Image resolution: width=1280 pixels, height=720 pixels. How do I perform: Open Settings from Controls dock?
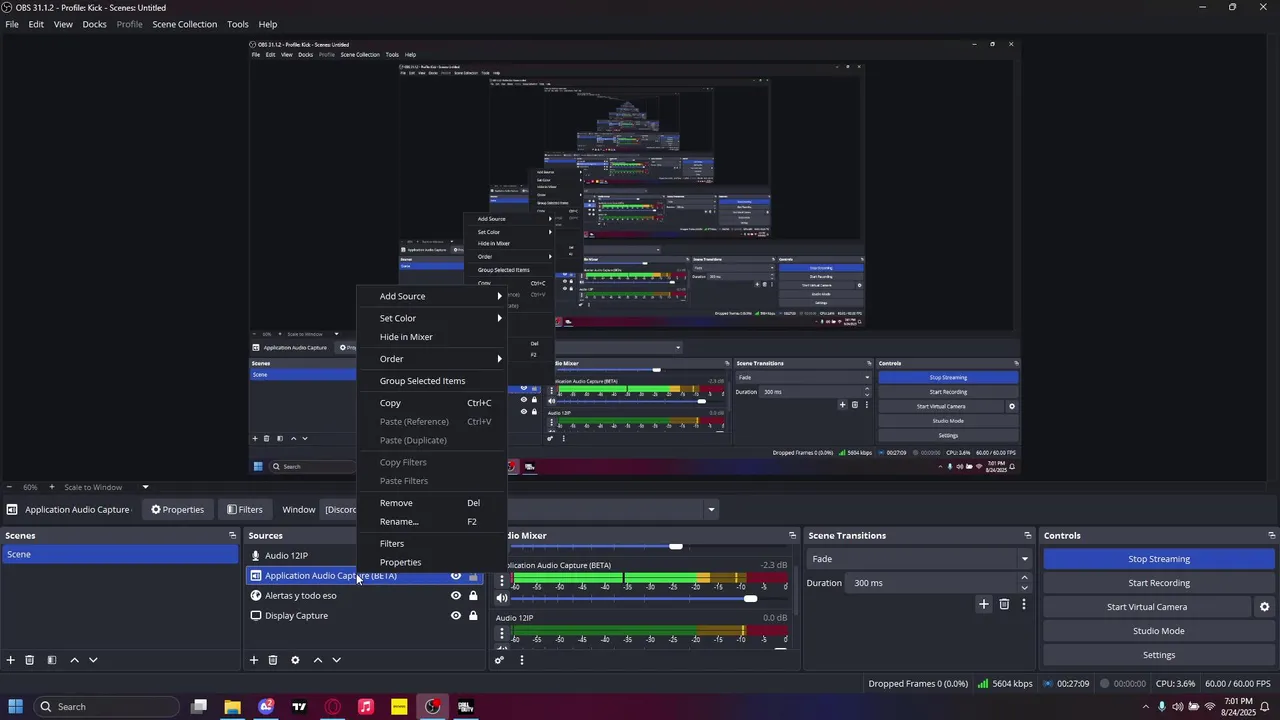click(1159, 655)
